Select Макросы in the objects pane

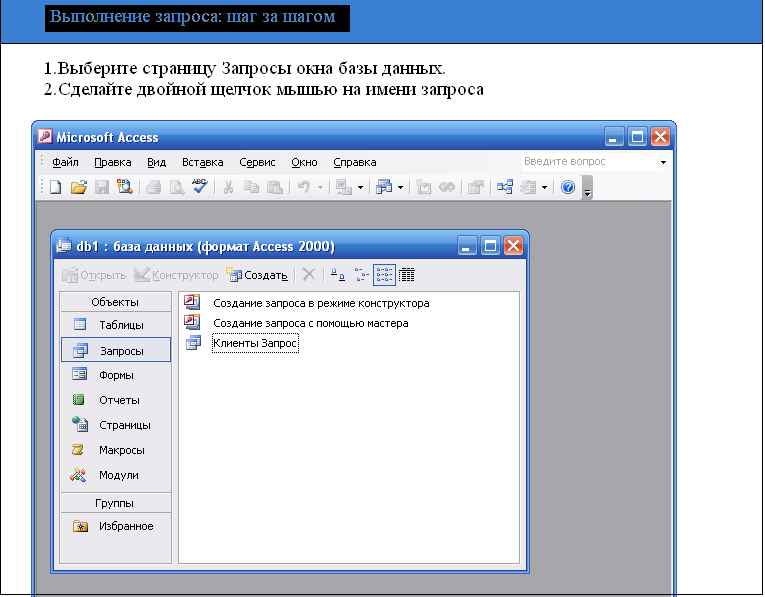point(116,450)
